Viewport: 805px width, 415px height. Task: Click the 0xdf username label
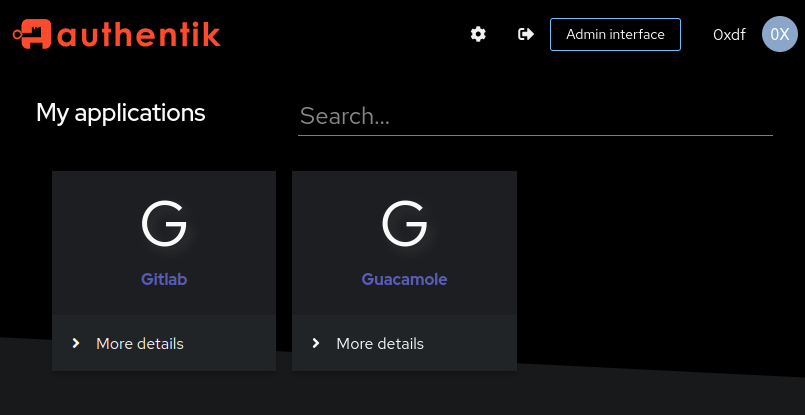click(729, 35)
